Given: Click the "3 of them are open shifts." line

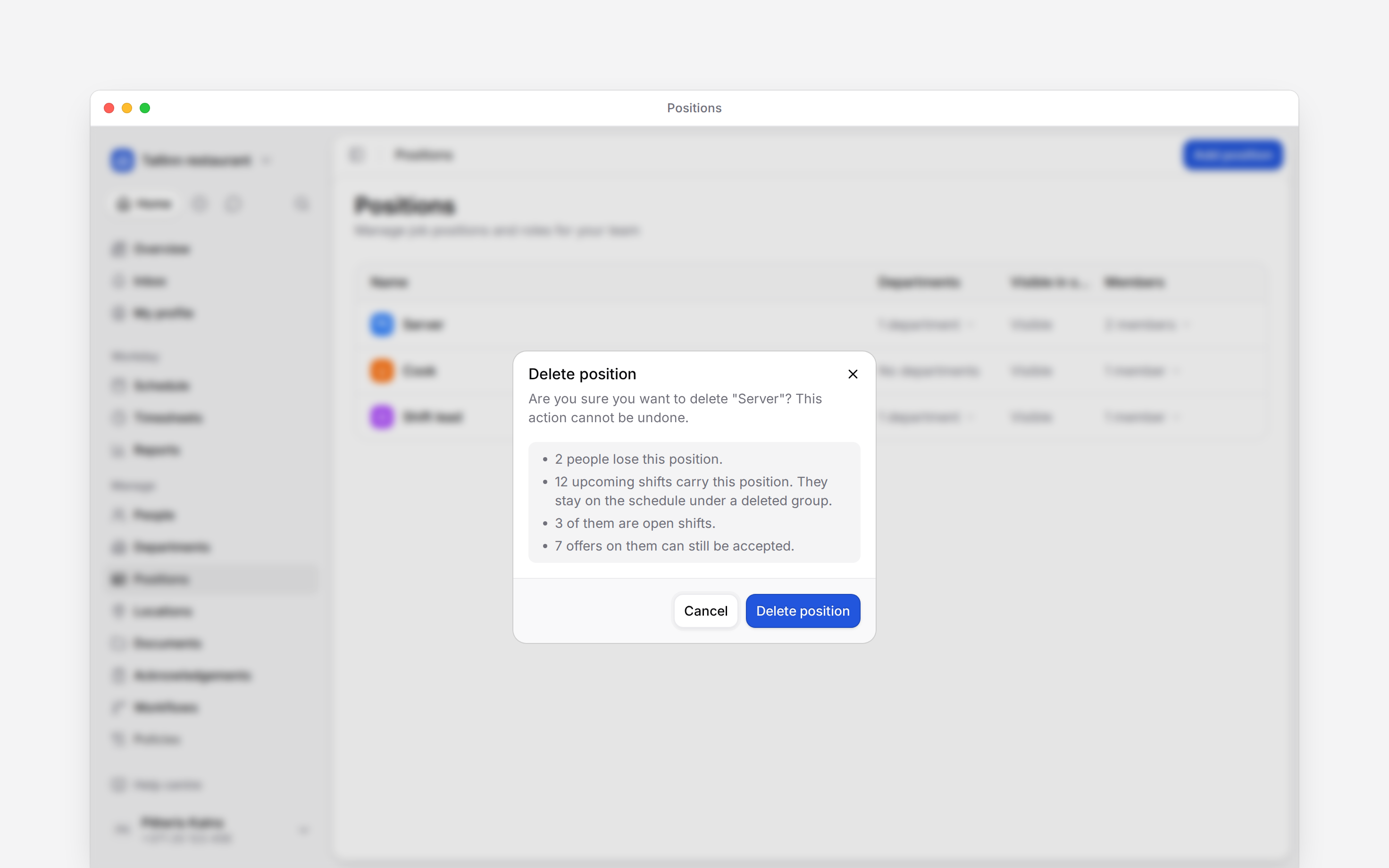Looking at the screenshot, I should click(x=635, y=524).
